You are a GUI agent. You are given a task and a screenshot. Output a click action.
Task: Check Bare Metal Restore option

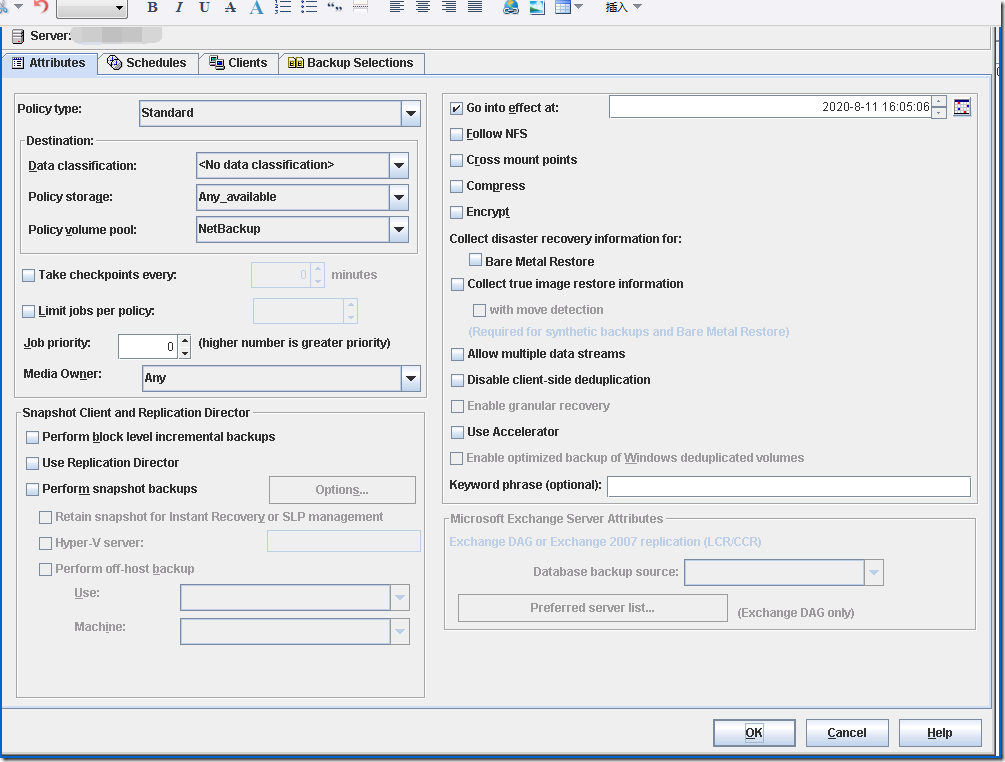click(x=476, y=260)
